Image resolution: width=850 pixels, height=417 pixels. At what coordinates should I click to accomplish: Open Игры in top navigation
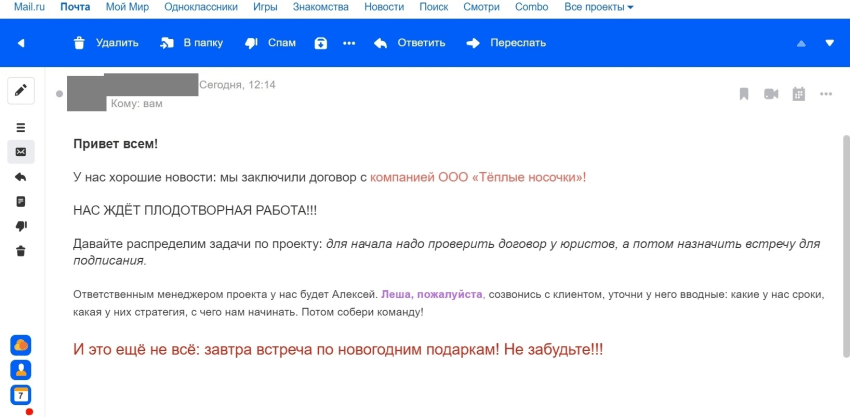pos(265,7)
